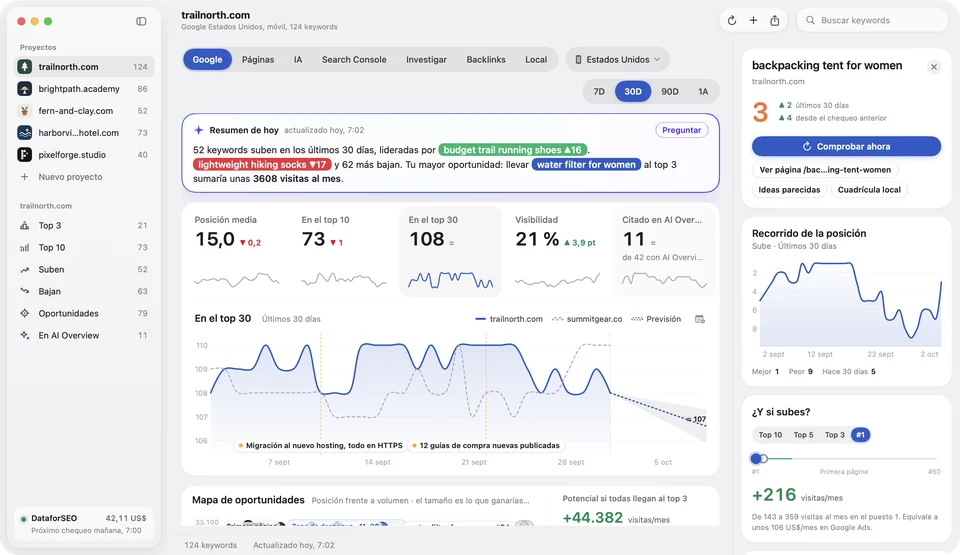Toggle the Previsión legend series
960x555 pixels.
coord(656,319)
